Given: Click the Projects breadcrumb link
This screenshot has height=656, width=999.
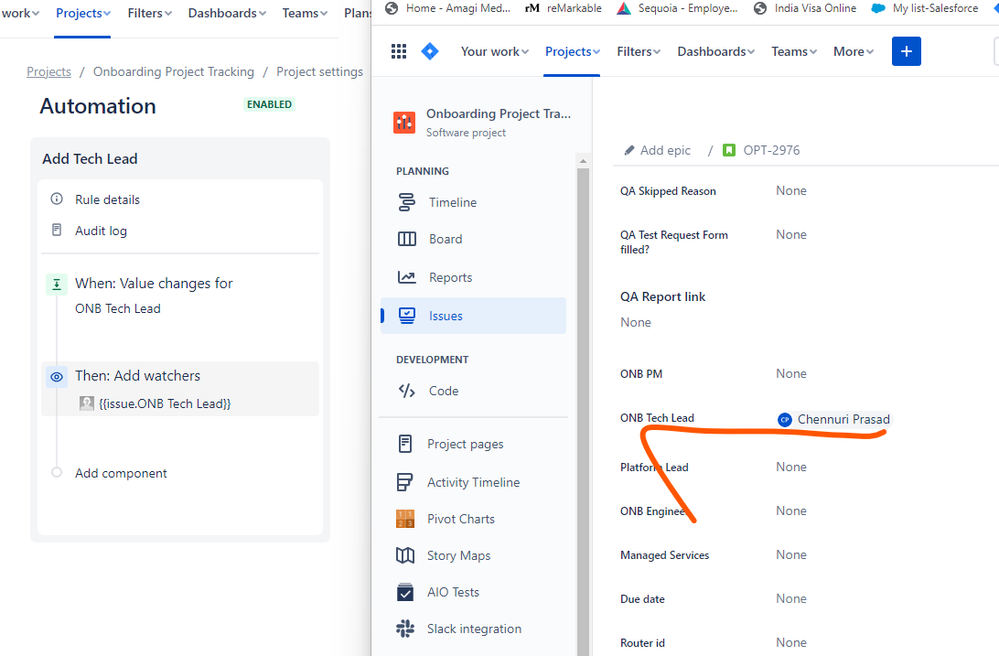Looking at the screenshot, I should tap(49, 72).
